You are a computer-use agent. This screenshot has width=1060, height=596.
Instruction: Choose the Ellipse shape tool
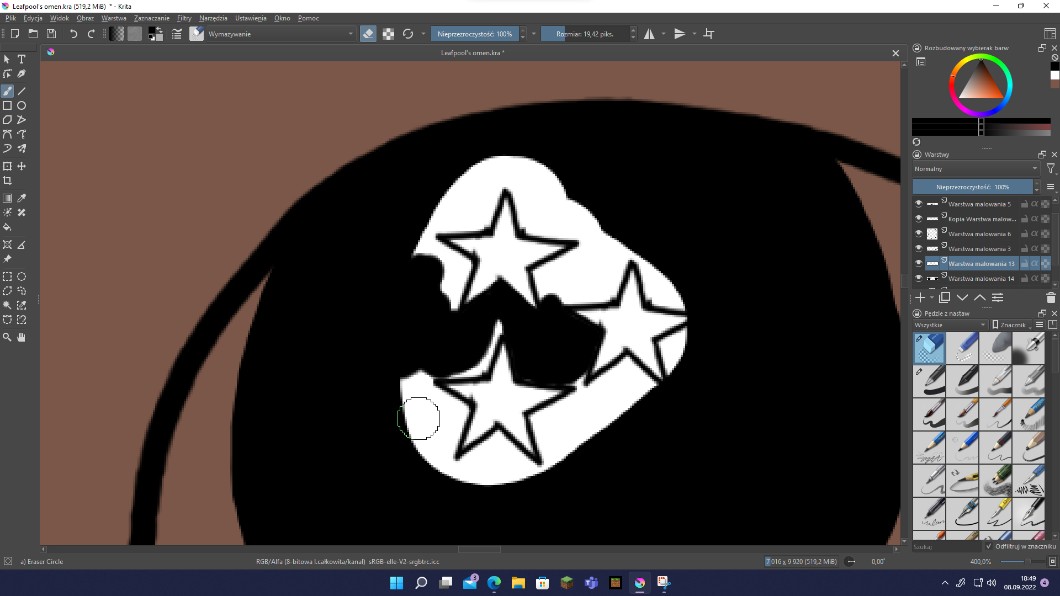coord(21,105)
